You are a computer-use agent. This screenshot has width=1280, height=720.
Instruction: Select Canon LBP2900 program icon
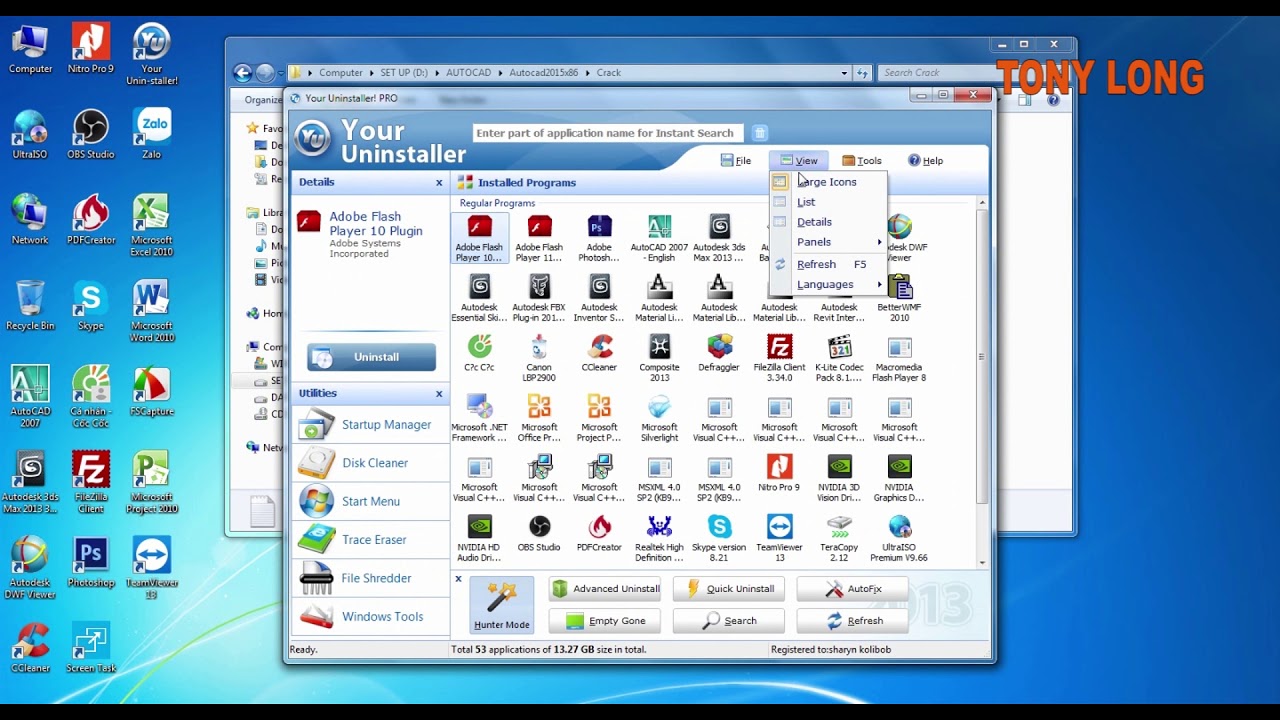point(539,358)
